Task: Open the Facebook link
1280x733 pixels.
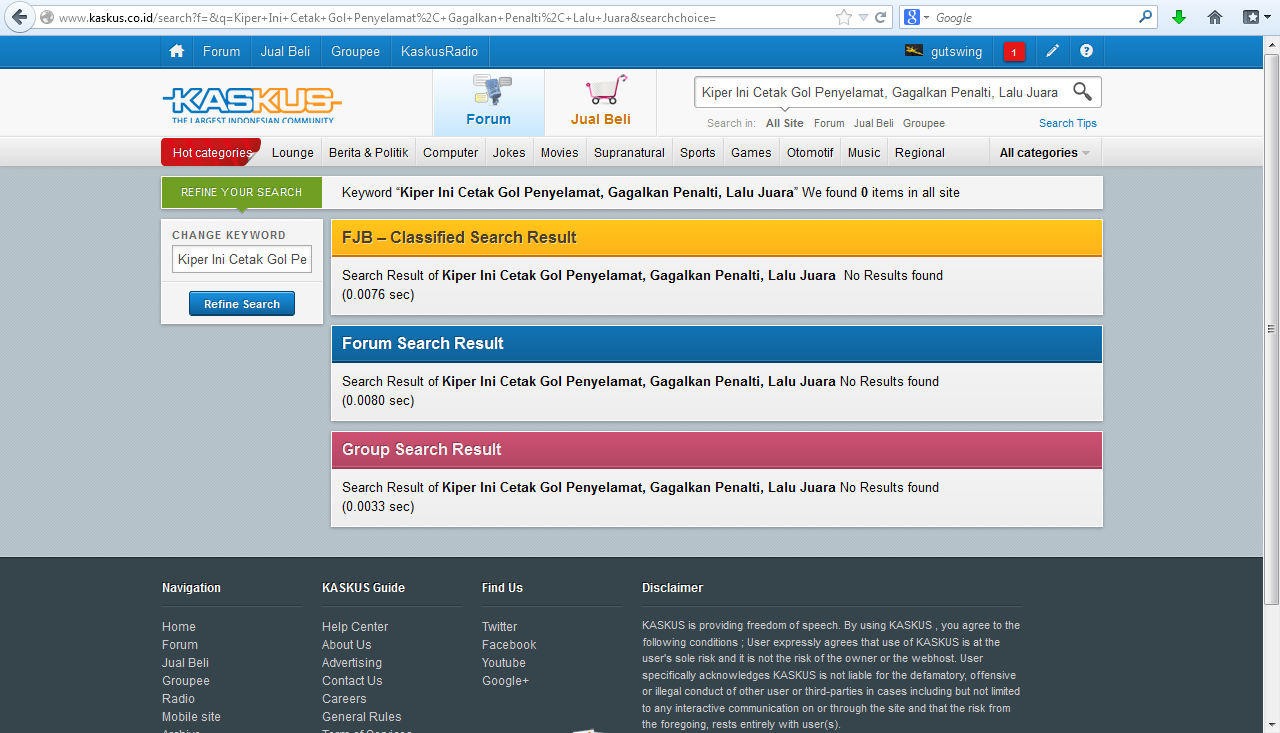Action: 509,645
